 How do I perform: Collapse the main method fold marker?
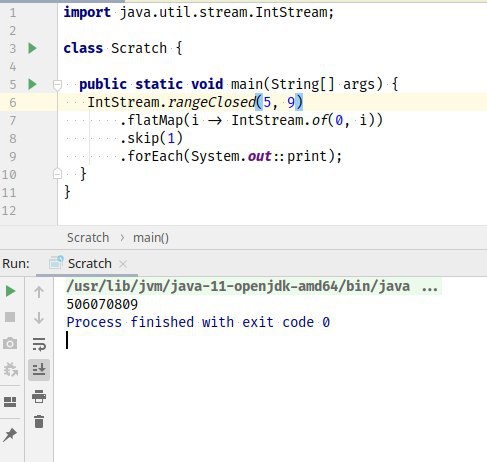57,85
